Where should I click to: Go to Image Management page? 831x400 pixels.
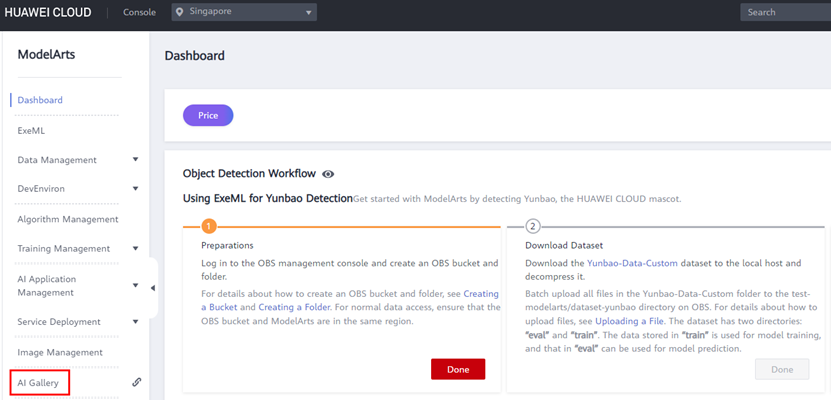tap(60, 352)
